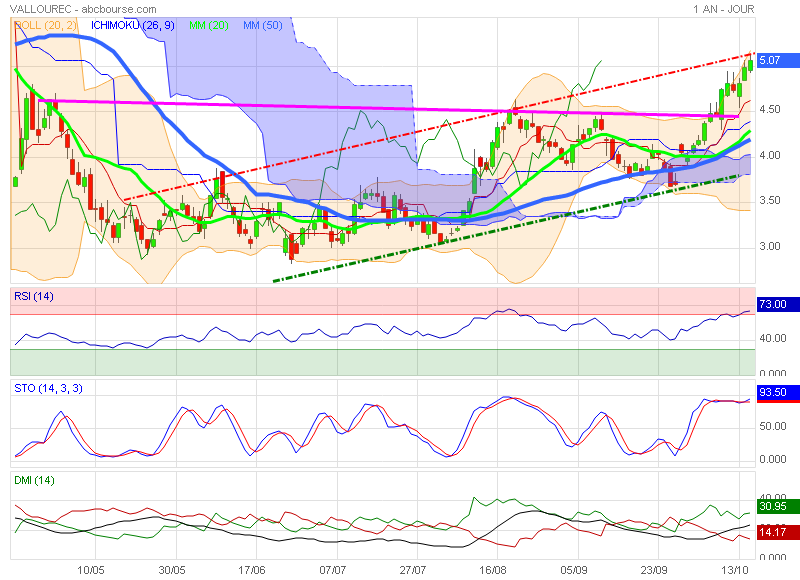Click the red 14.17 DMI value tag

pyautogui.click(x=778, y=532)
